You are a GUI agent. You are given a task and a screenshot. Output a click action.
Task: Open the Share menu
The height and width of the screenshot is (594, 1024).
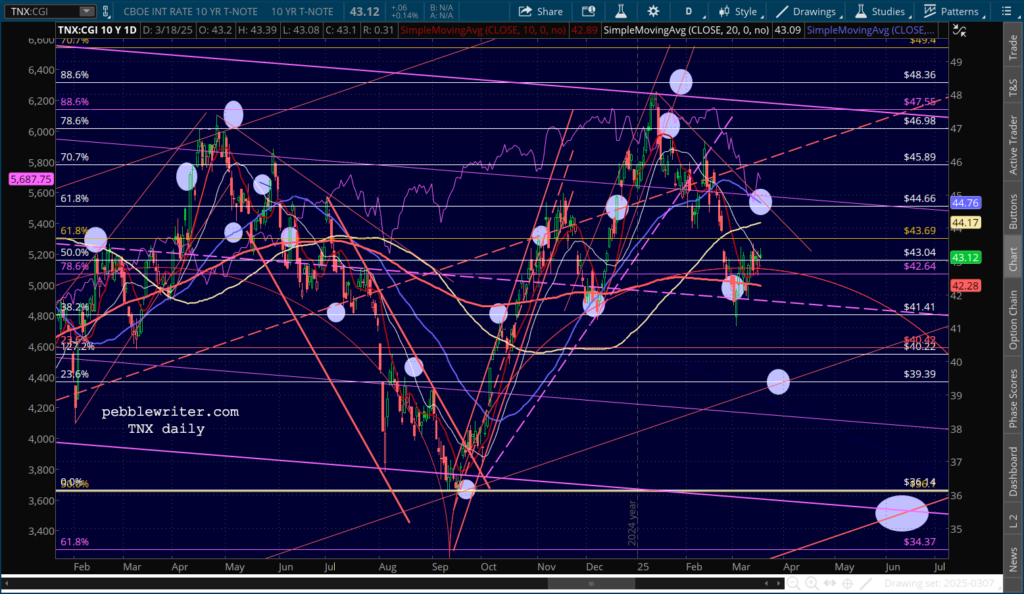(x=541, y=11)
